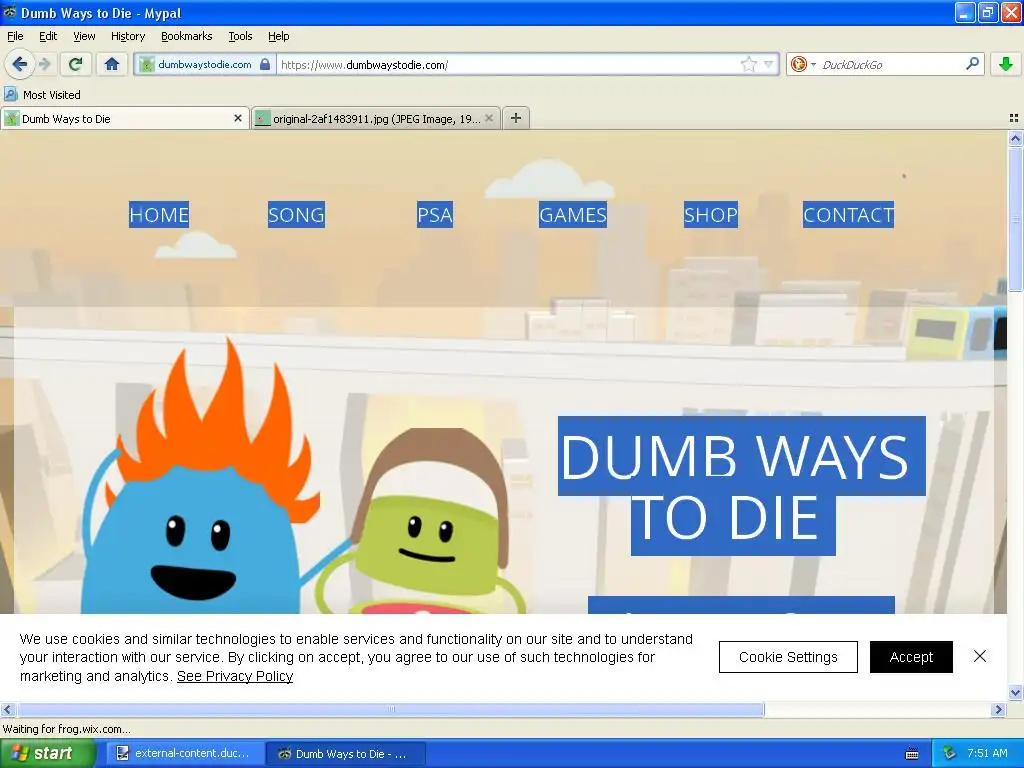Select the Dumb Ways to Die tab
This screenshot has width=1024, height=768.
click(124, 119)
